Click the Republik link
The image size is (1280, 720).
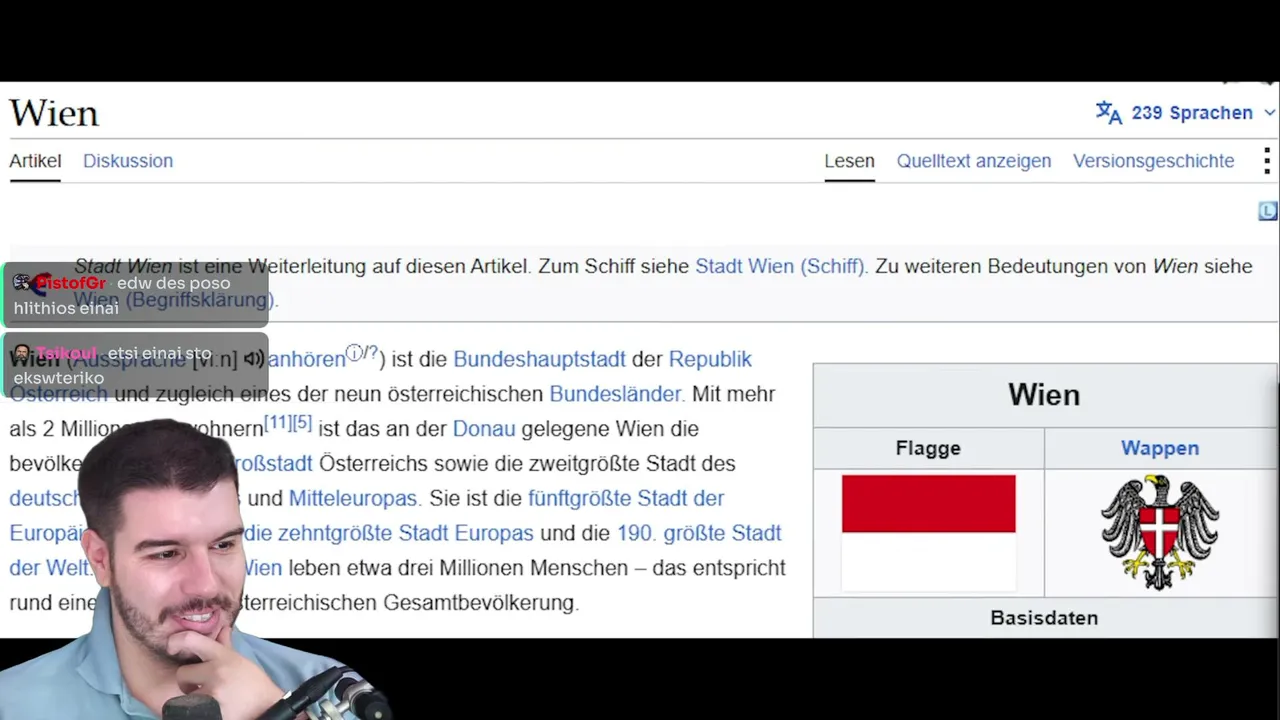point(710,359)
